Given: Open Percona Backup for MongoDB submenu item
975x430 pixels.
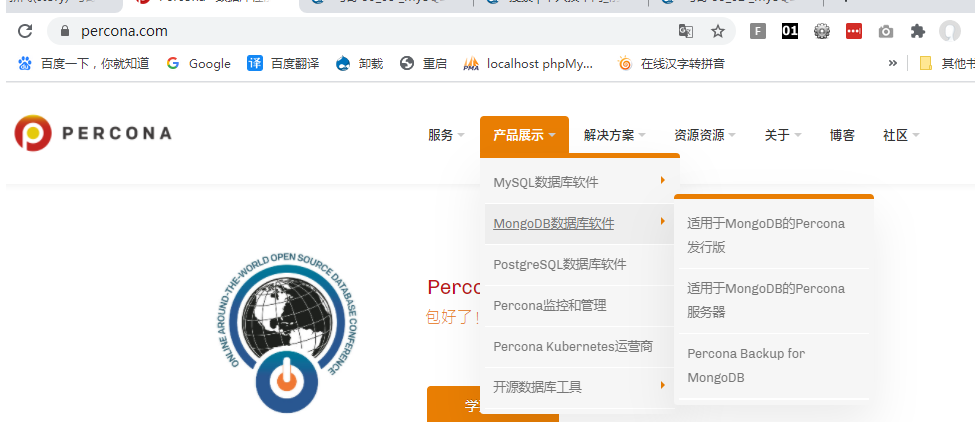Looking at the screenshot, I should pos(774,365).
